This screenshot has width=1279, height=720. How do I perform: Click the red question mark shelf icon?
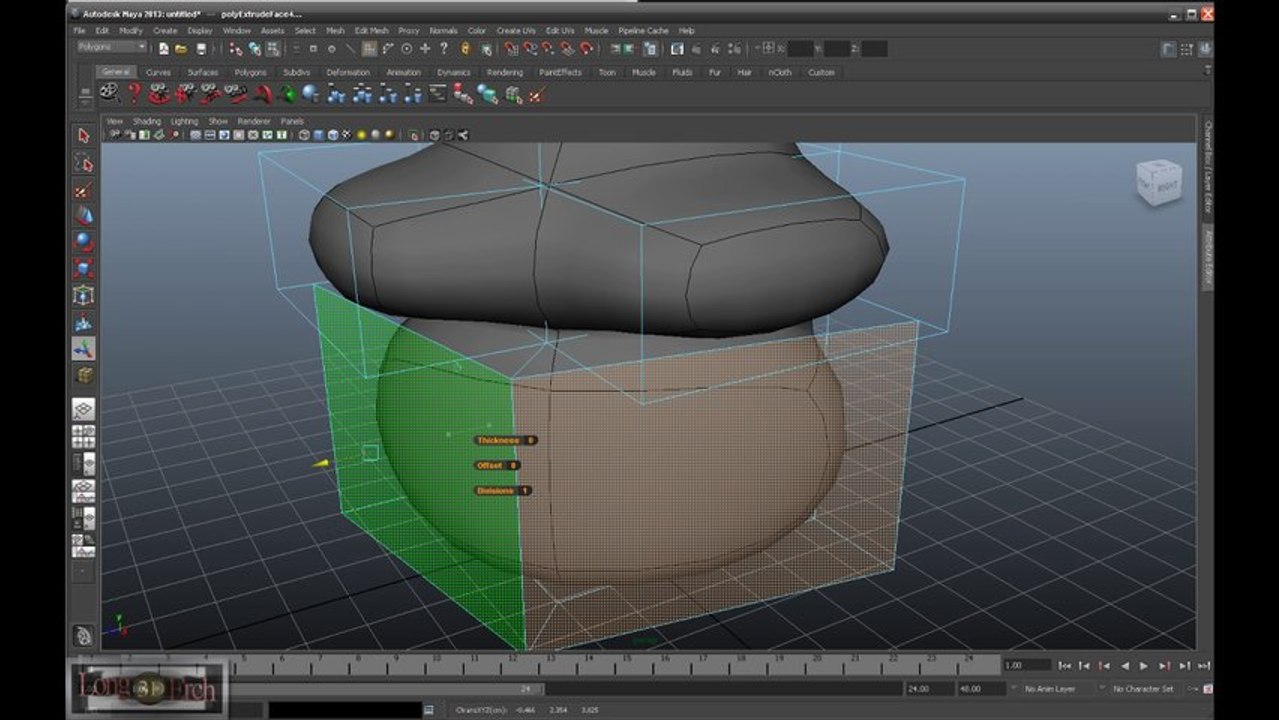[135, 93]
